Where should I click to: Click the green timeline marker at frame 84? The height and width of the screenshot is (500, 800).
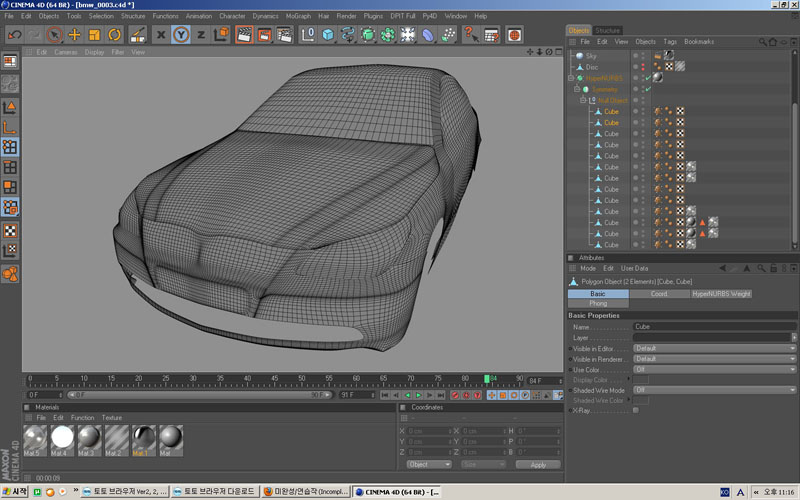point(487,379)
